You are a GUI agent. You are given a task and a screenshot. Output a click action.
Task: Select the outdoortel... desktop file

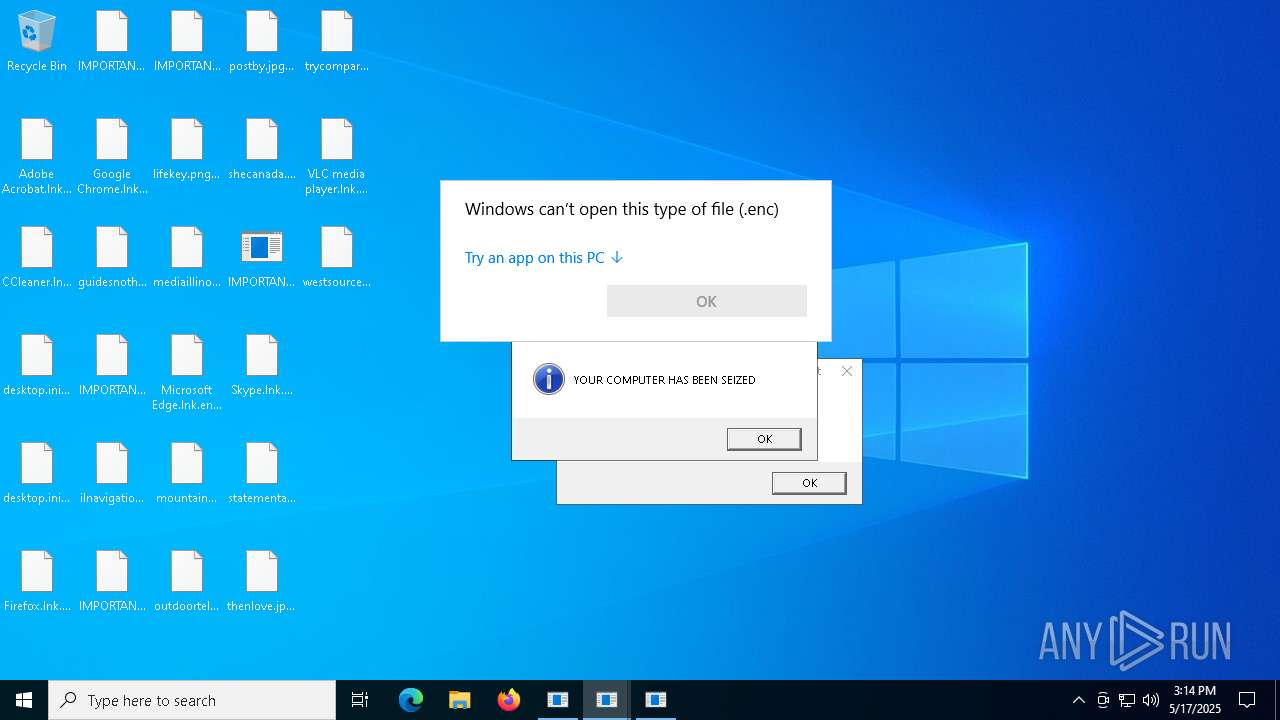pos(187,581)
